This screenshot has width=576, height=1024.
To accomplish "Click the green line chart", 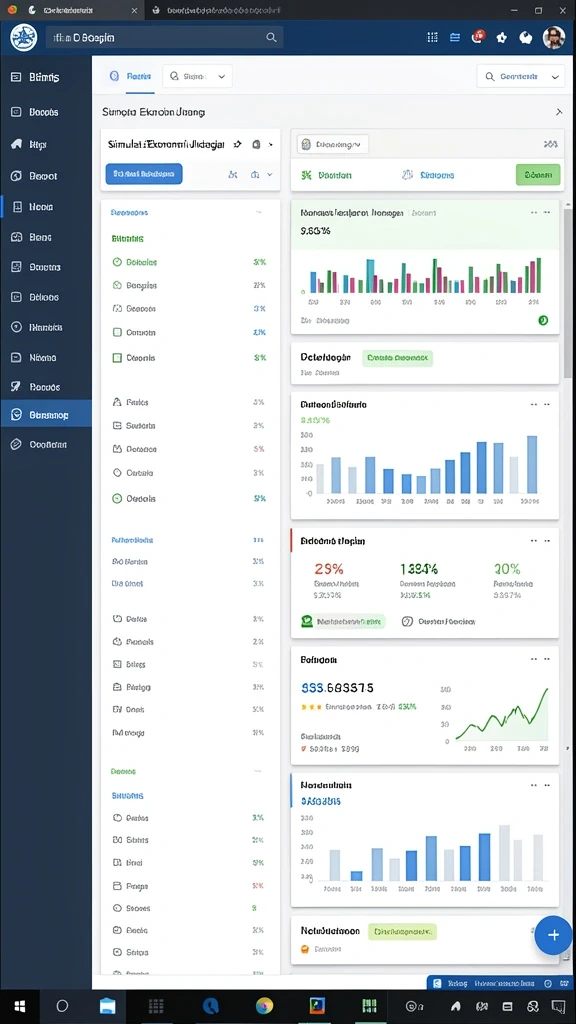I will pos(502,714).
